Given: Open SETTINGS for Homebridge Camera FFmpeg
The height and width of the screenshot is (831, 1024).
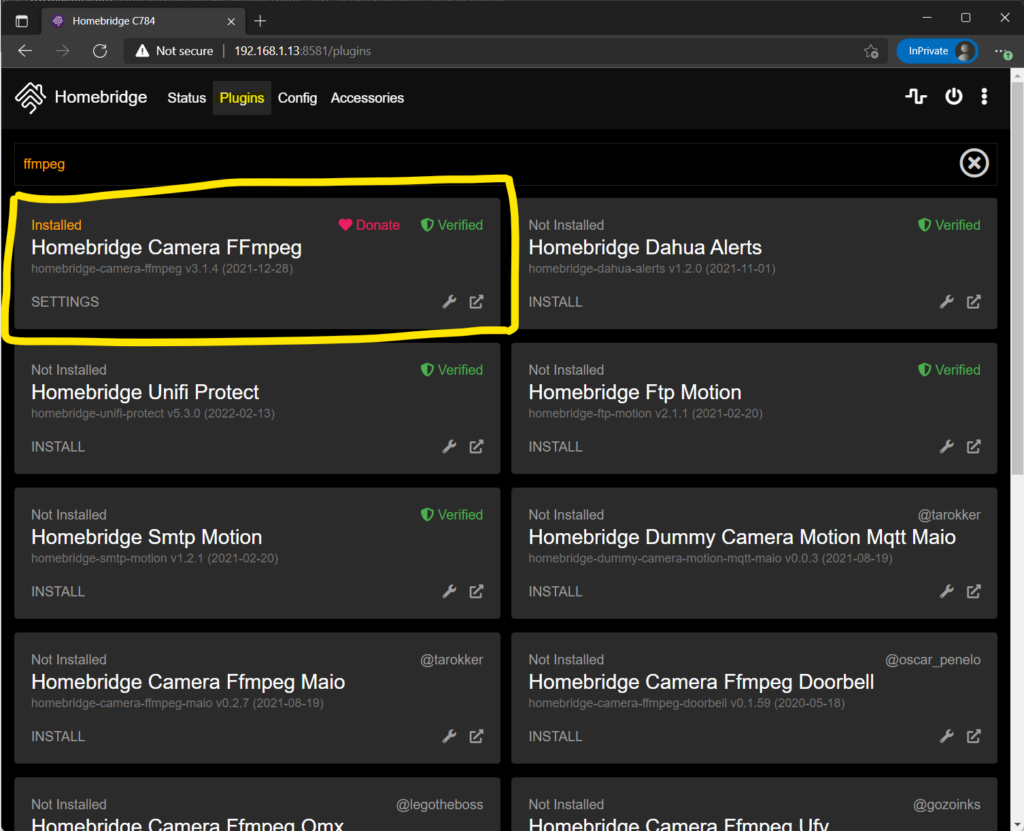Looking at the screenshot, I should point(65,302).
